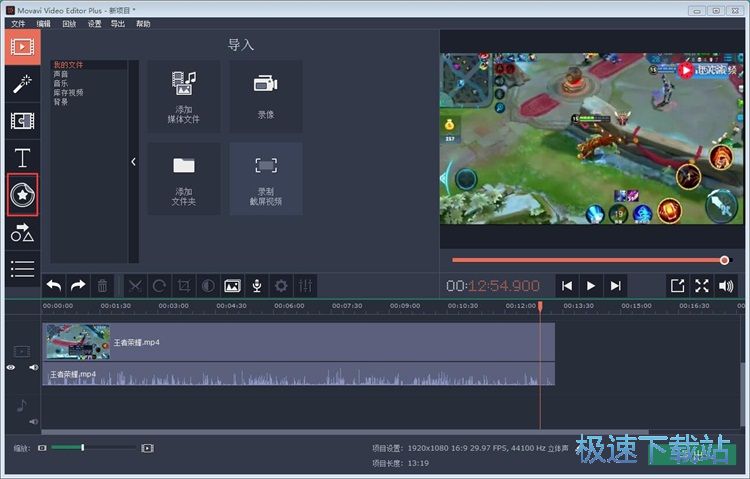Image resolution: width=750 pixels, height=479 pixels.
Task: Open Clip properties gear
Action: pos(281,286)
